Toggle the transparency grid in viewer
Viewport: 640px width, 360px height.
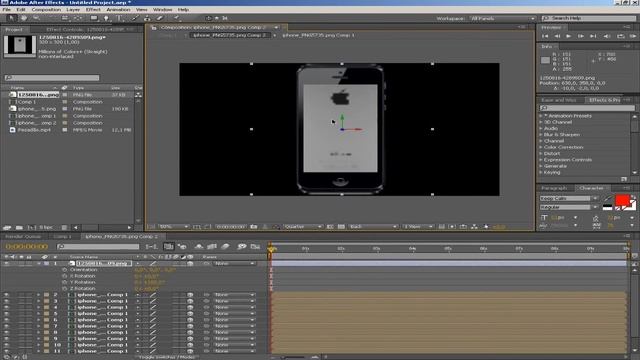point(341,227)
